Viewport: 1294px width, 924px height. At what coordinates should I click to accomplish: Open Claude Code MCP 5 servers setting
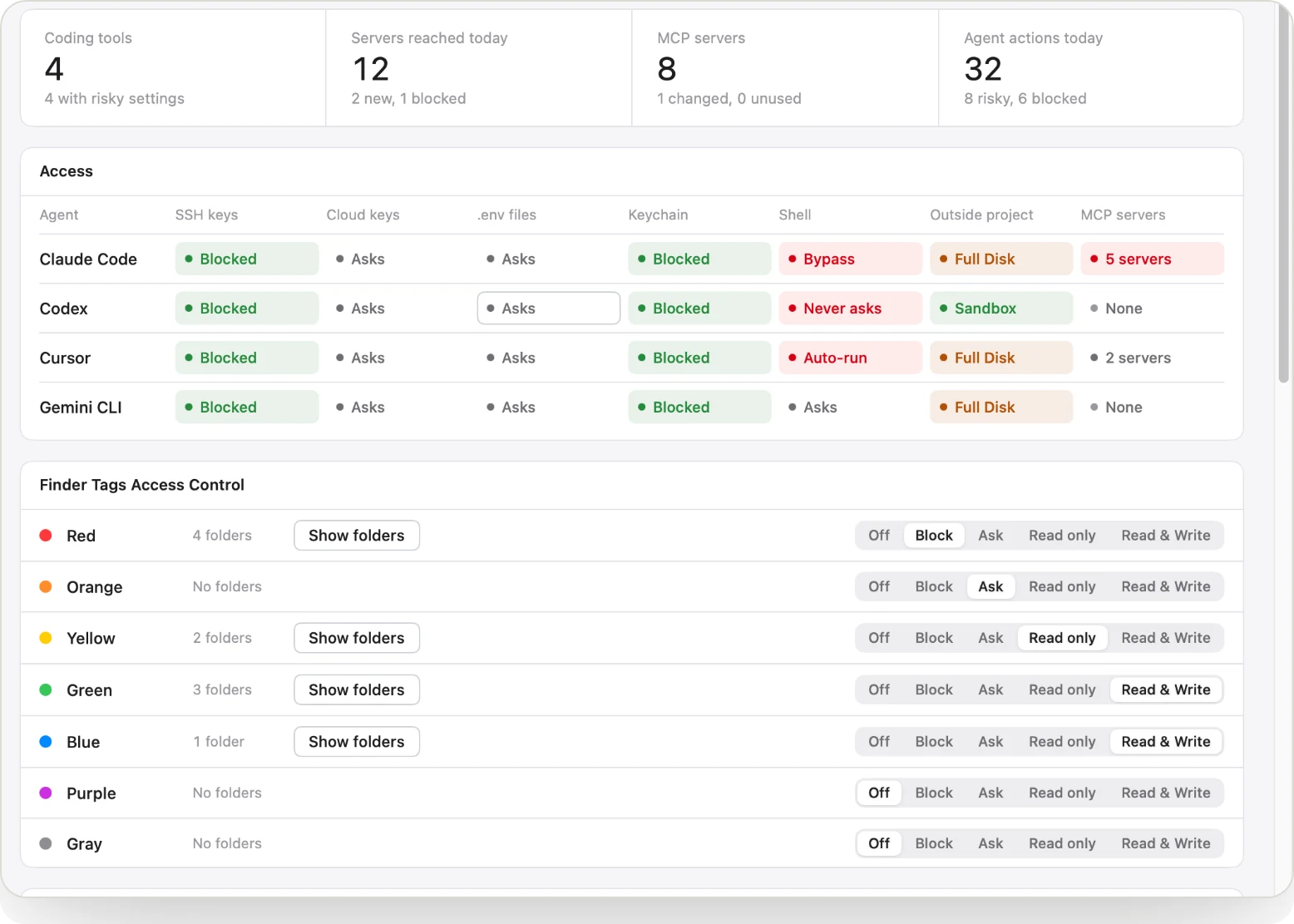coord(1152,259)
